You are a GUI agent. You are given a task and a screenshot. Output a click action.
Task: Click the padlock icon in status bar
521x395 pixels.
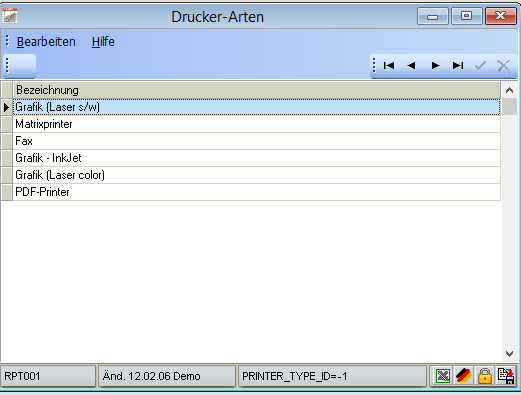[485, 376]
